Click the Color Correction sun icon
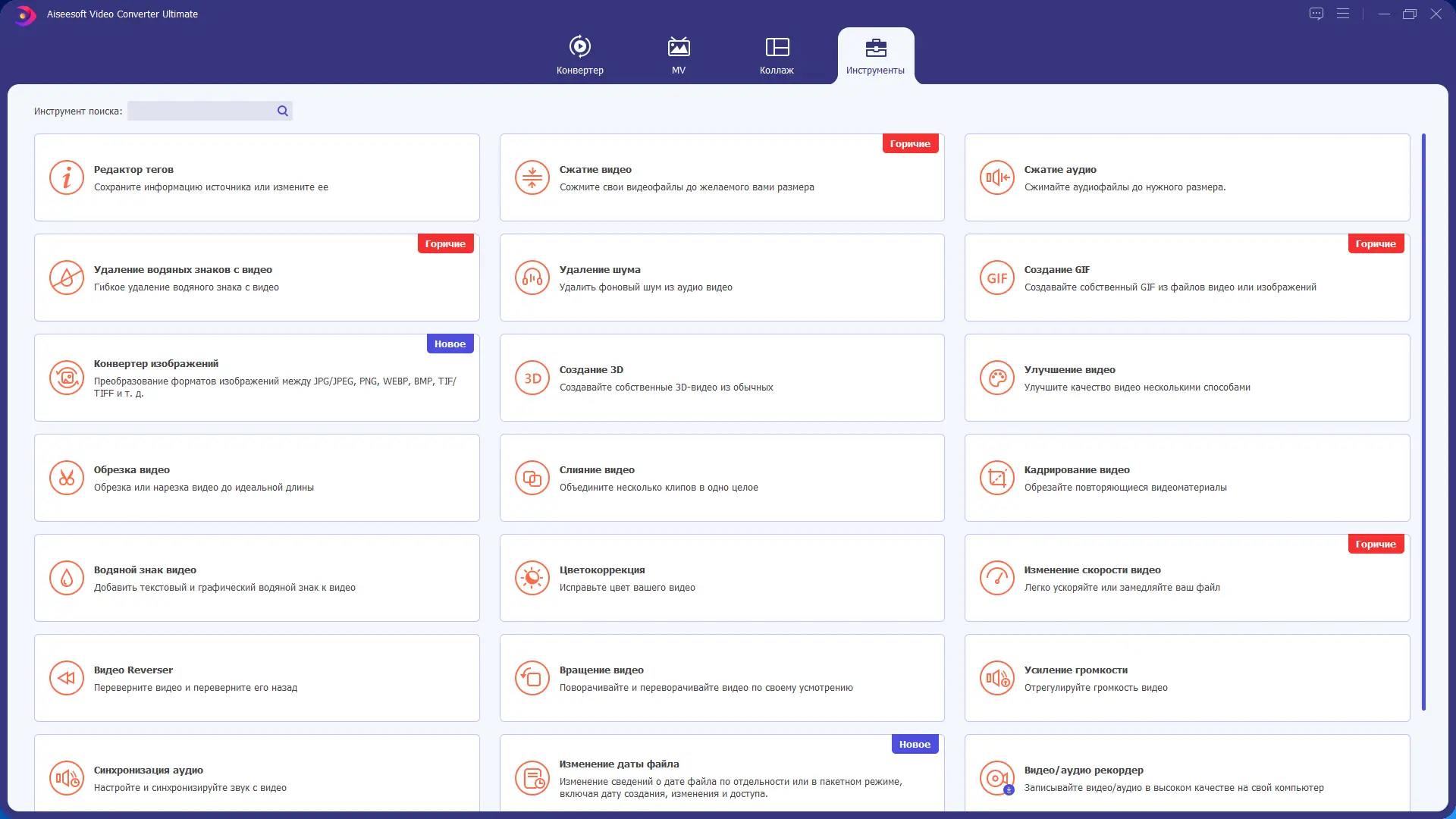Screen dimensions: 1456x819 coord(532,579)
